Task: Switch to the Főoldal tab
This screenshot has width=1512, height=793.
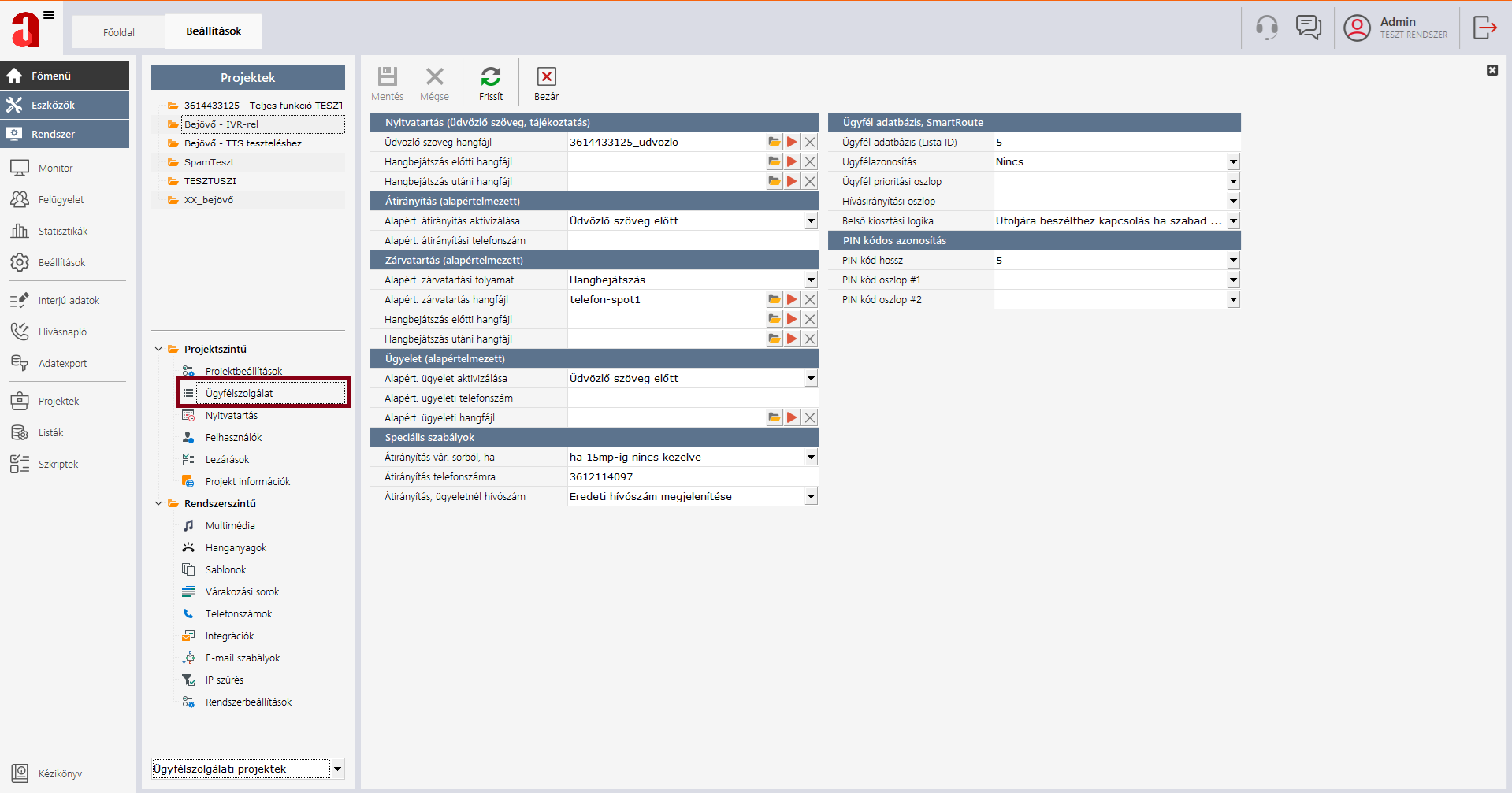Action: tap(119, 32)
